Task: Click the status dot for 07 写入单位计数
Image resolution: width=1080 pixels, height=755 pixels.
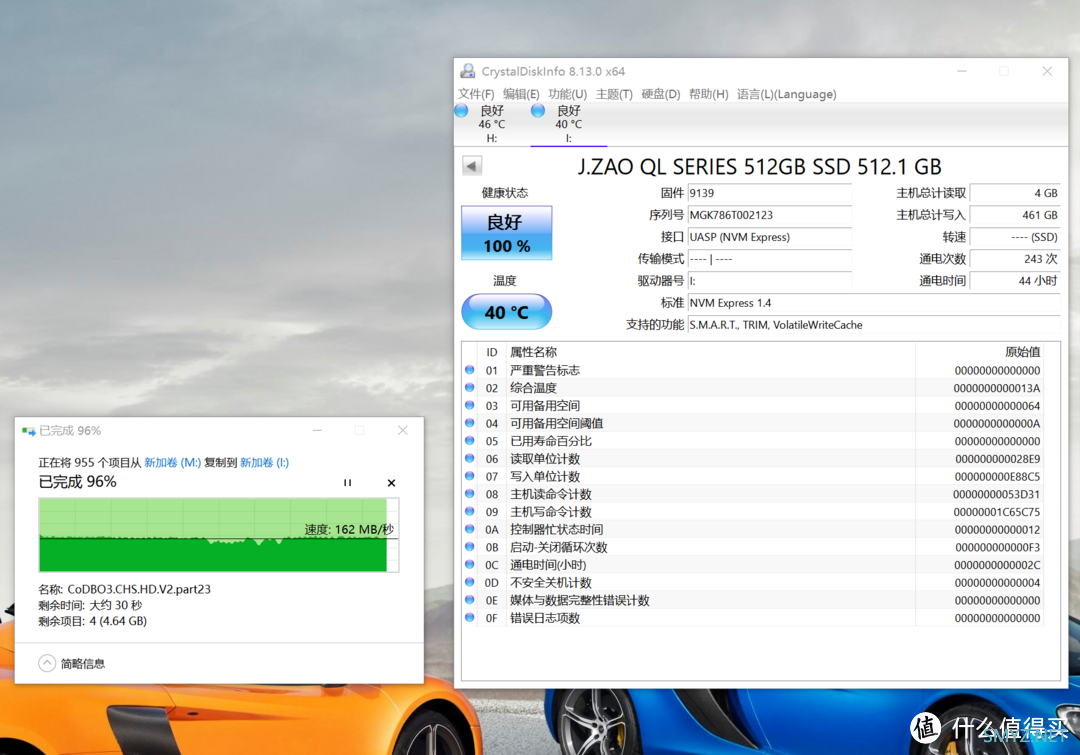Action: point(470,476)
